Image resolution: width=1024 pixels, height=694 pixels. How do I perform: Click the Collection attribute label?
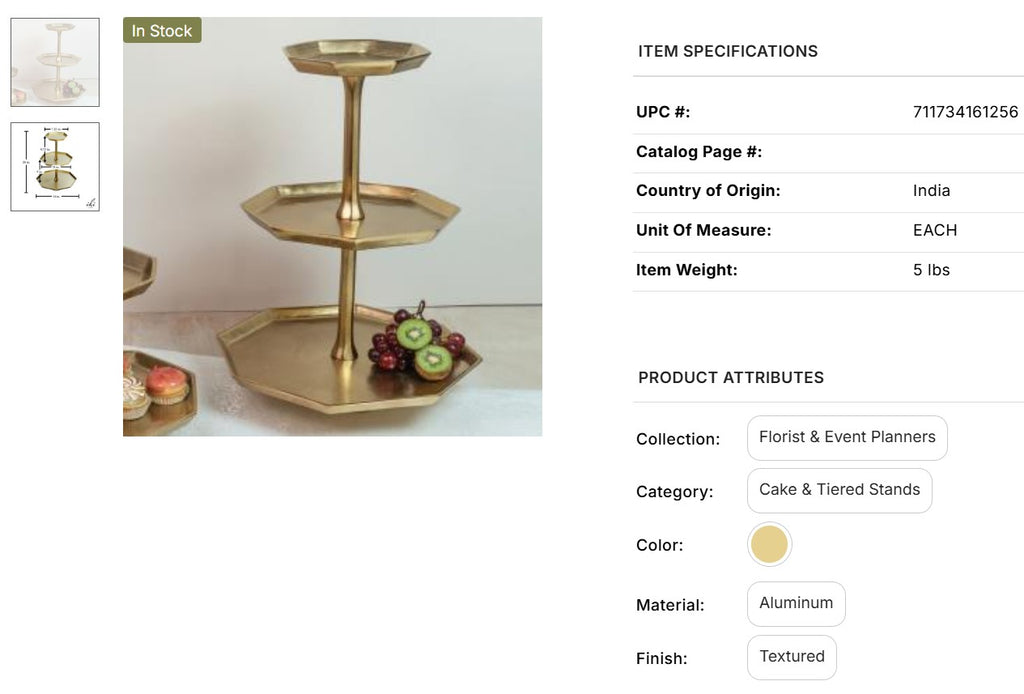(678, 439)
